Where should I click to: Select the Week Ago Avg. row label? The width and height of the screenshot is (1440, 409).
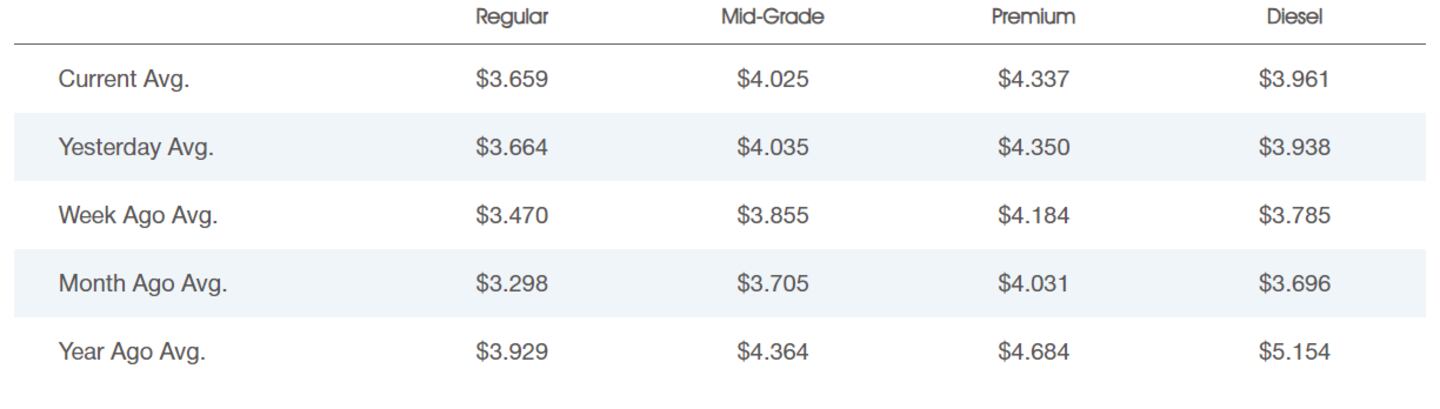click(138, 215)
